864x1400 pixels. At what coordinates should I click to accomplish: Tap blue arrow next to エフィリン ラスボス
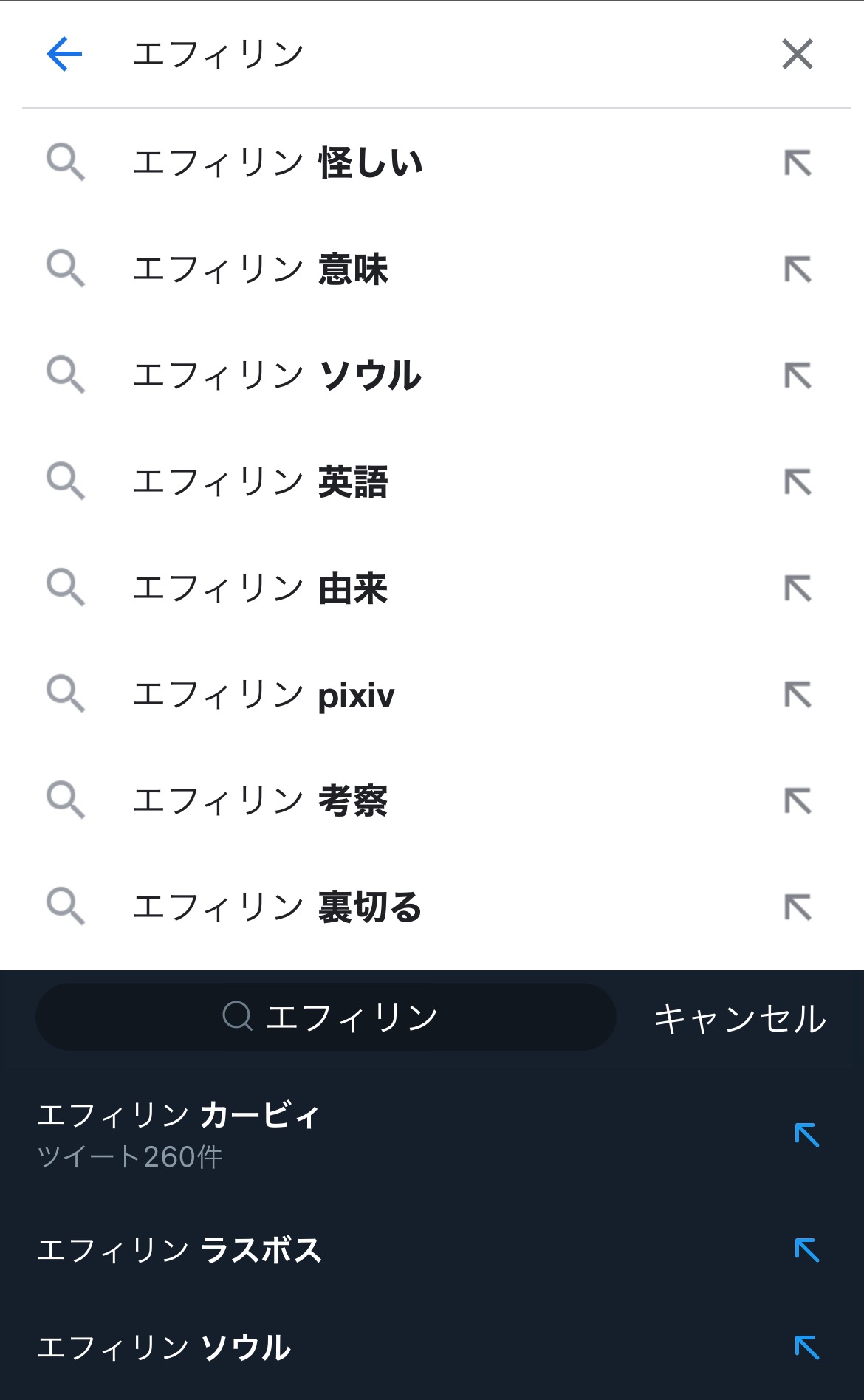click(806, 1250)
